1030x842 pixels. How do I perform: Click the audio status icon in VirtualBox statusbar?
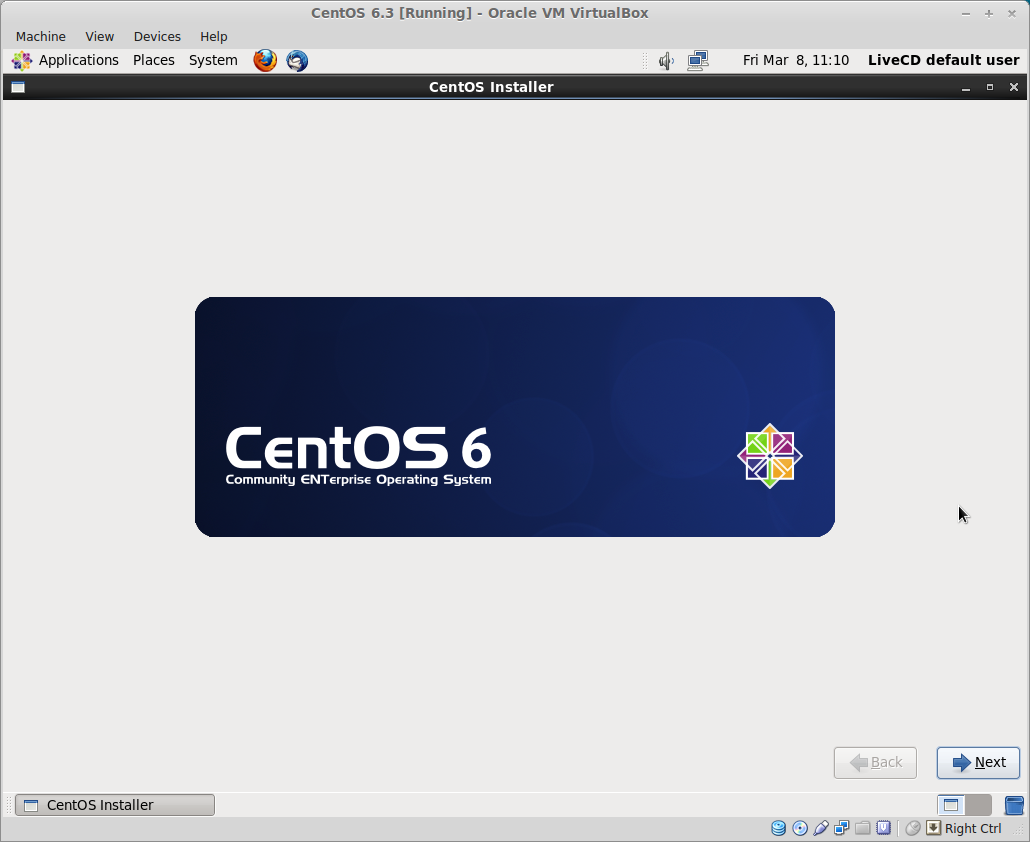click(x=882, y=828)
